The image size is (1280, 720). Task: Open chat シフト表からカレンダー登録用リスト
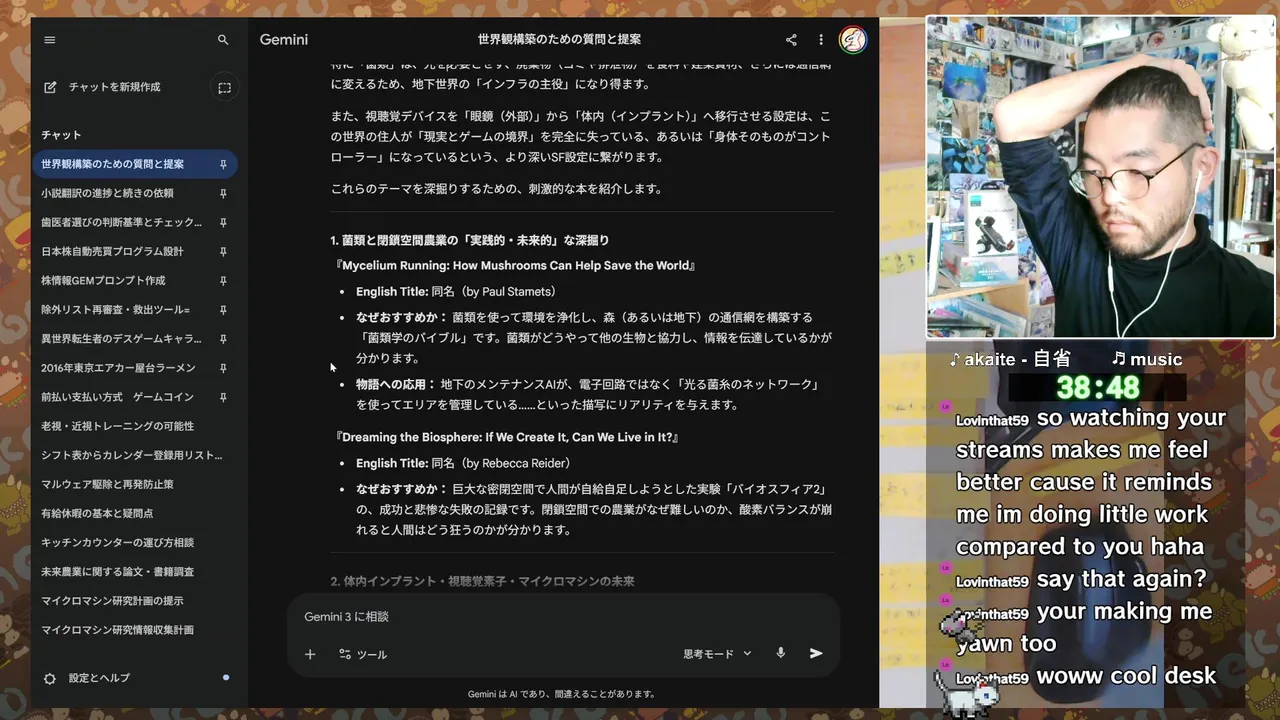[135, 455]
